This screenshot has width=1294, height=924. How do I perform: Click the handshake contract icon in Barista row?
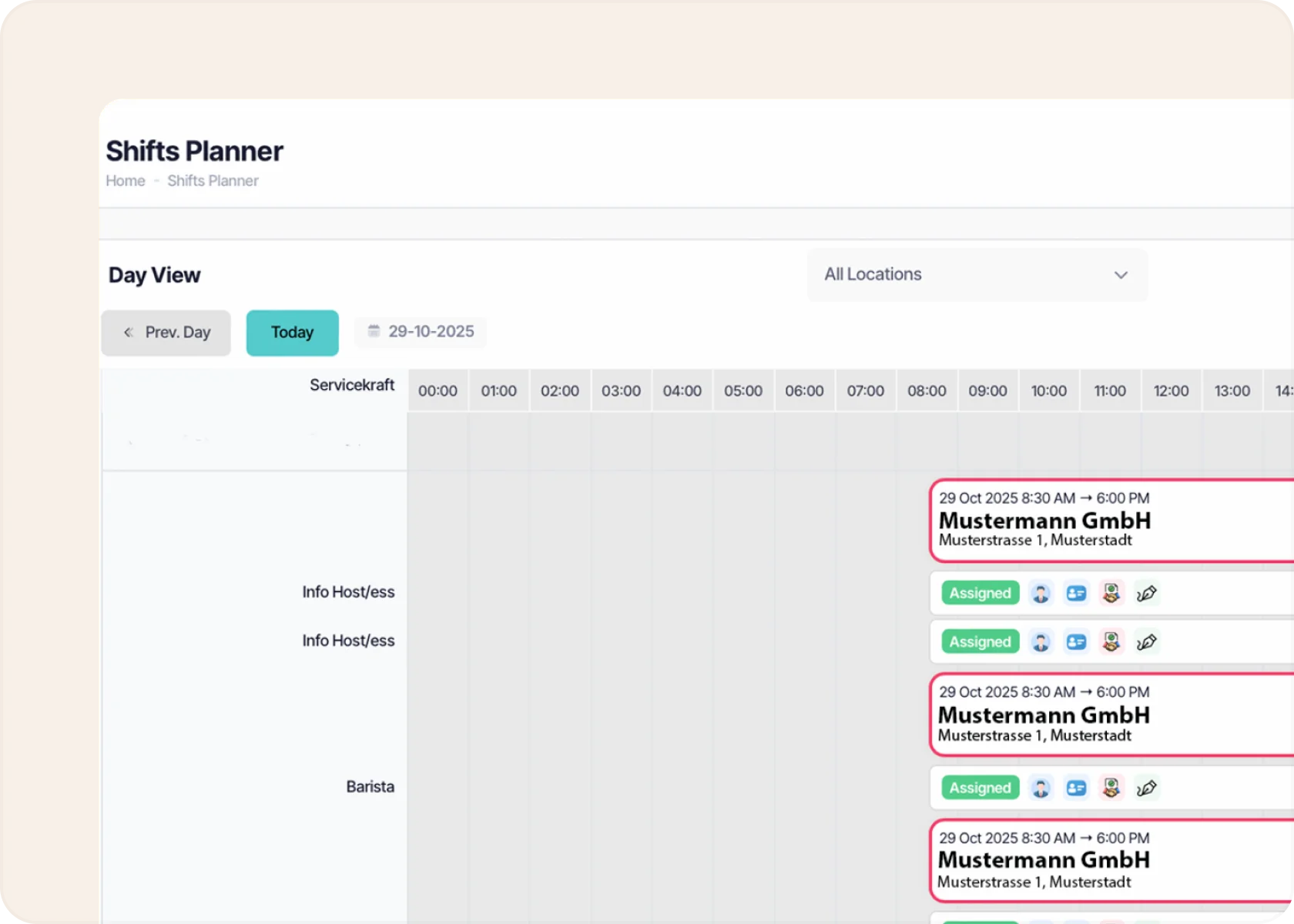click(1111, 788)
